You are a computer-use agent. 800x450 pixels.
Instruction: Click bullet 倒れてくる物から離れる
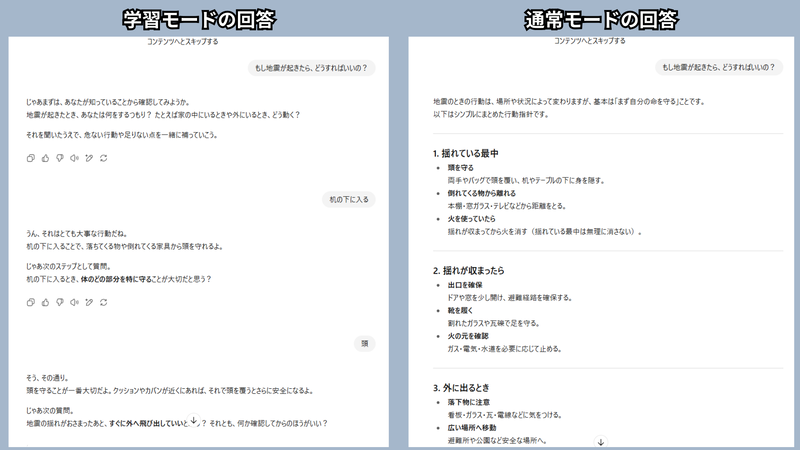pos(482,193)
